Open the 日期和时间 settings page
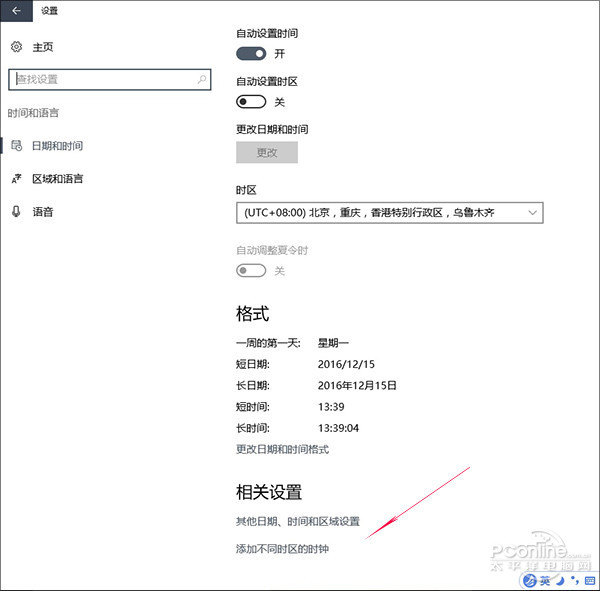 tap(57, 146)
